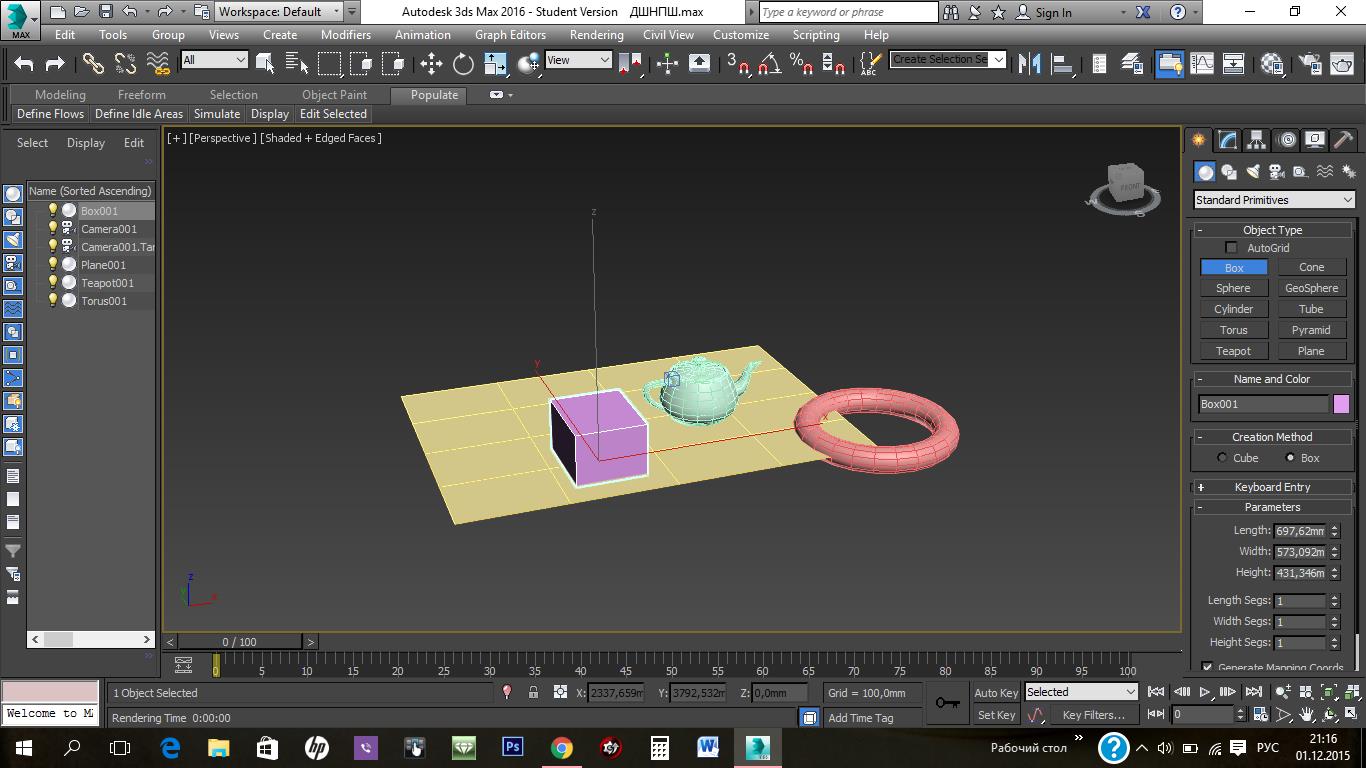Viewport: 1366px width, 768px height.
Task: Toggle the Auto Key mode
Action: [996, 692]
